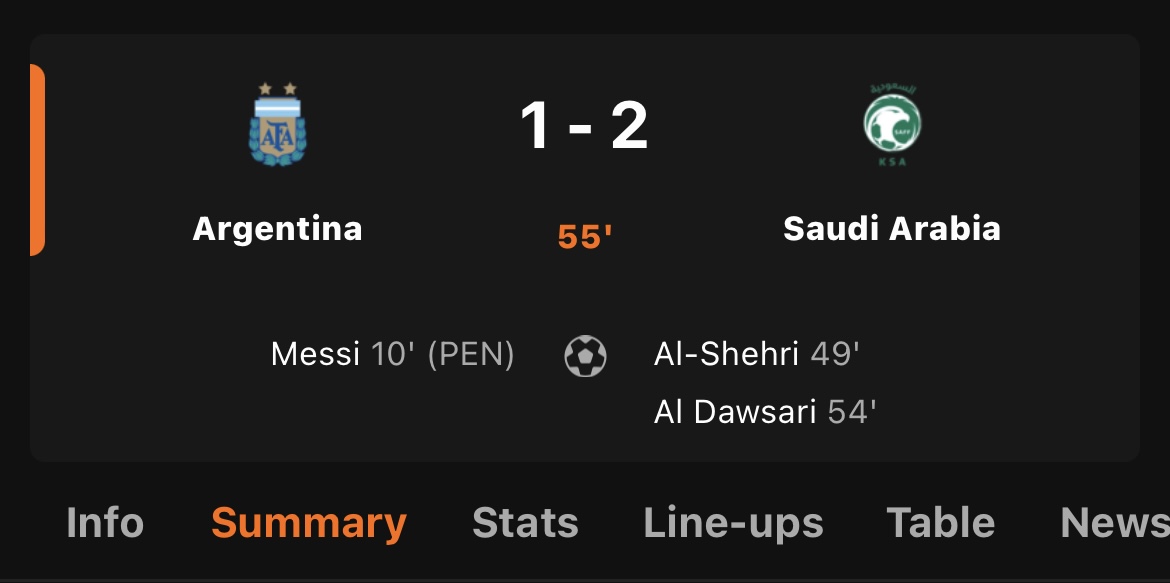Select Al-Shehri's 49' goal entry
The image size is (1170, 583).
[757, 354]
